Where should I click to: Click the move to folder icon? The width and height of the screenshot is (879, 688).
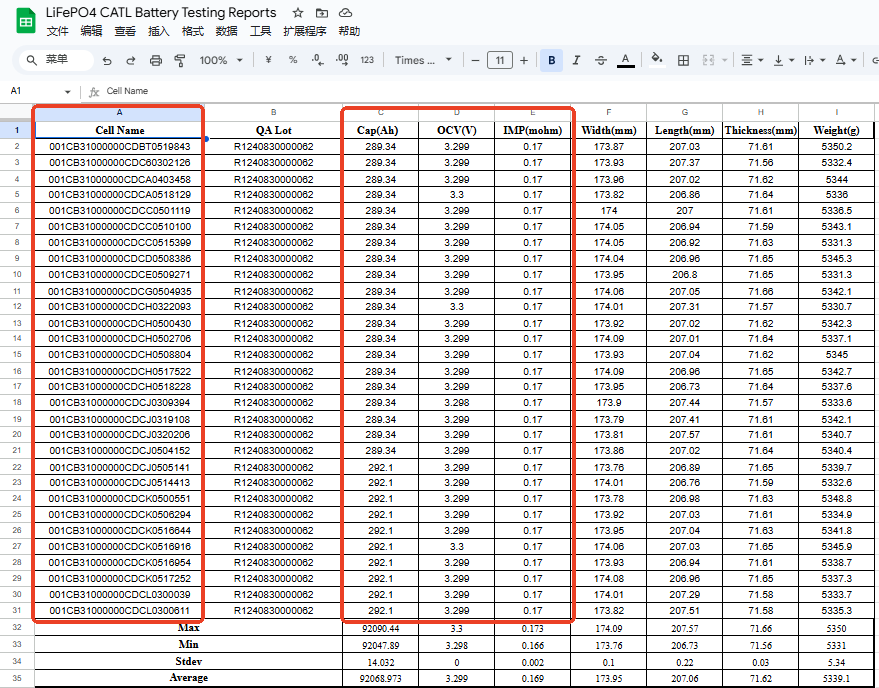pos(321,13)
